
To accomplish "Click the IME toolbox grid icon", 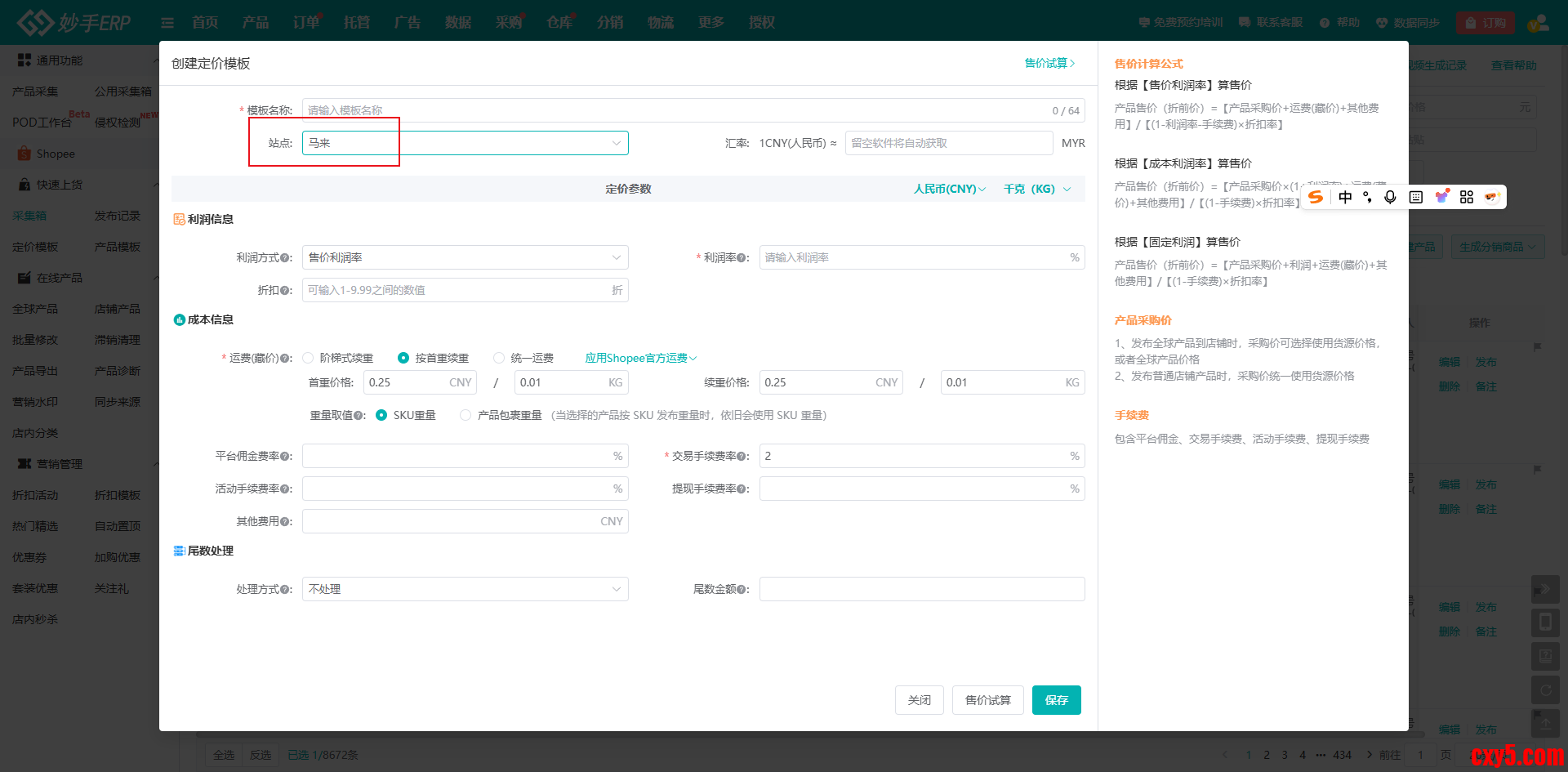I will (1467, 197).
